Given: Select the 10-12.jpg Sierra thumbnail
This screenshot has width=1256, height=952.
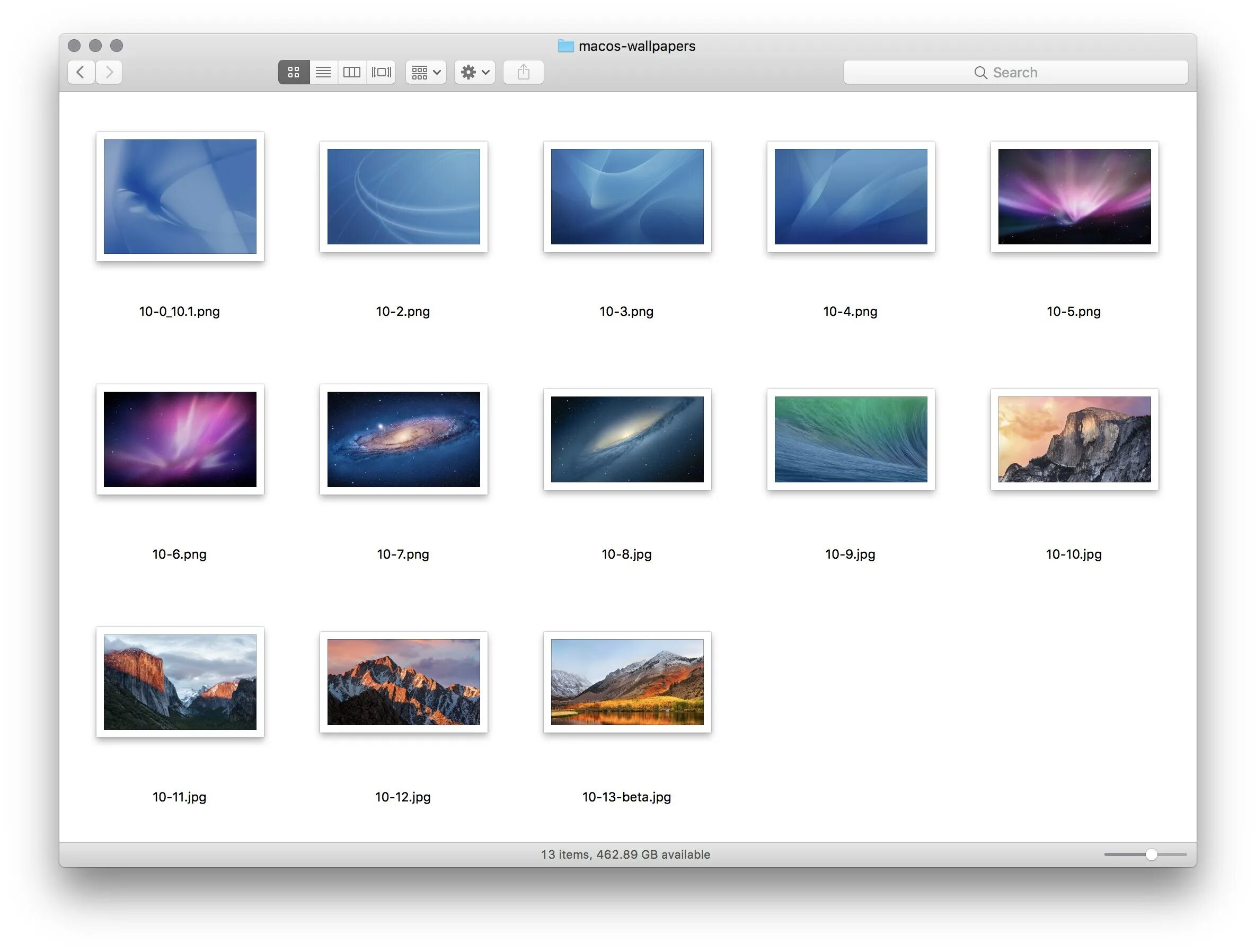Looking at the screenshot, I should [x=404, y=682].
